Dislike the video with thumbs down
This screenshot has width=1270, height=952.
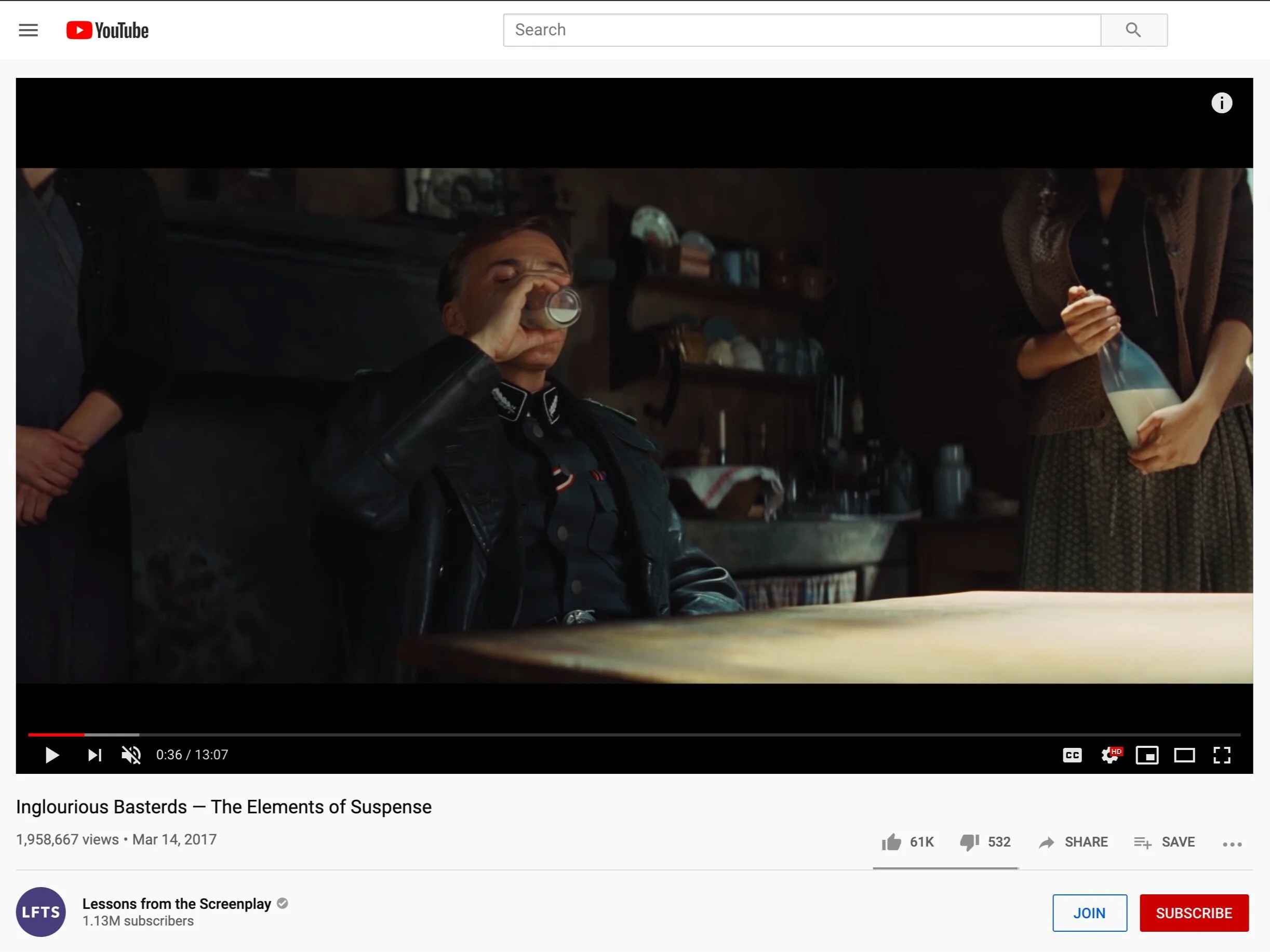point(969,842)
